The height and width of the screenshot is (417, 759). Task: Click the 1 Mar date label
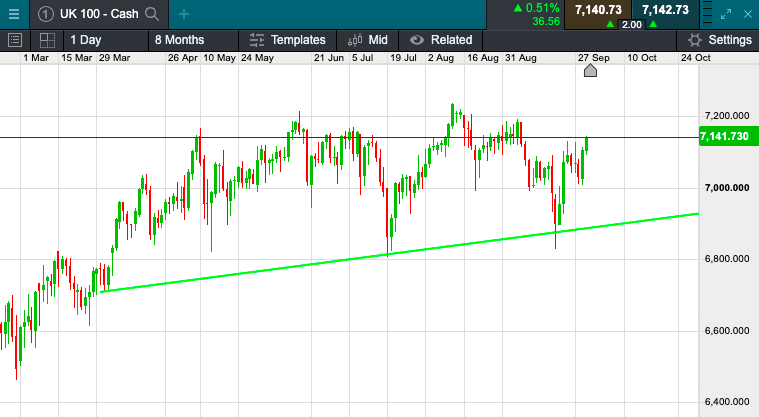tap(36, 58)
